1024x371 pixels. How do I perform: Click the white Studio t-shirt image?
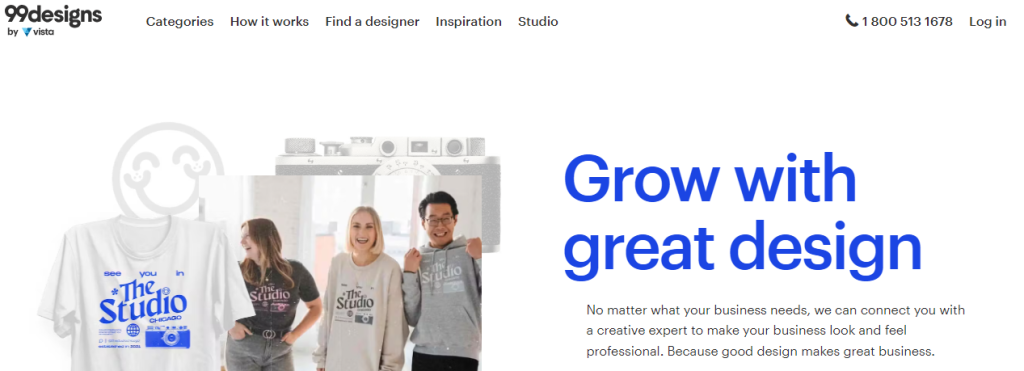click(144, 293)
